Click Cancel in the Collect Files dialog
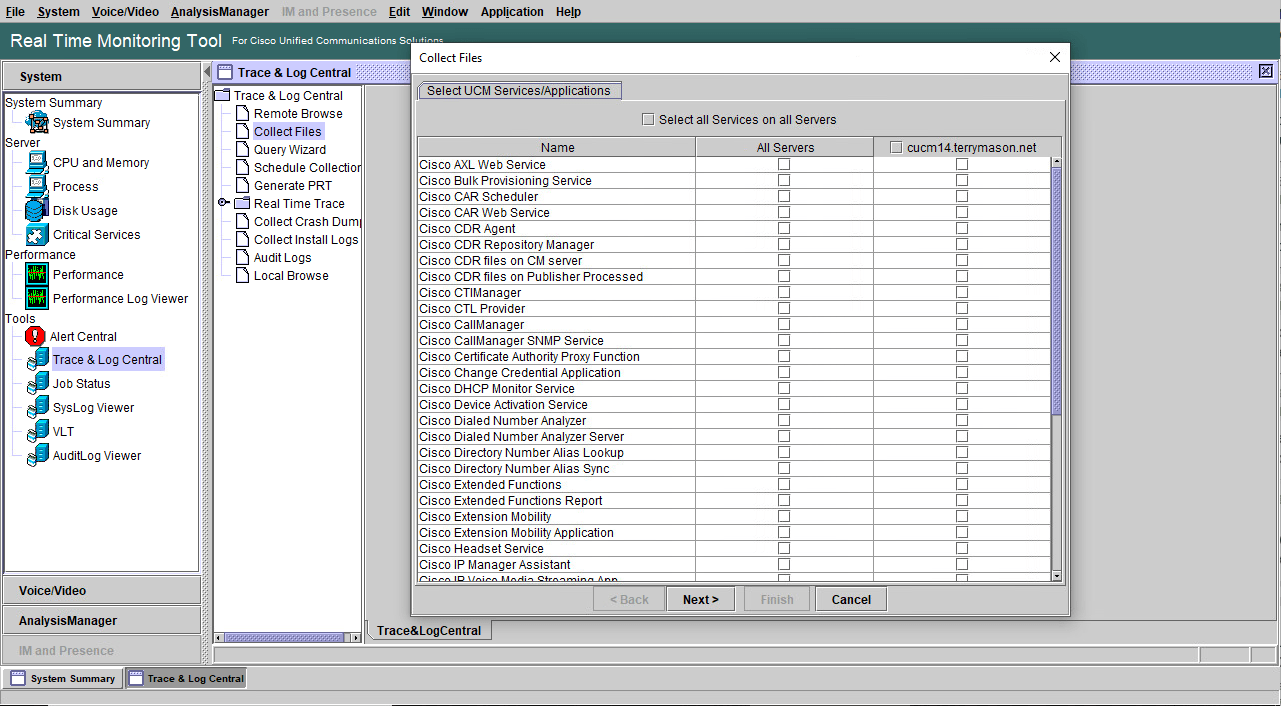Image resolution: width=1281 pixels, height=706 pixels. (x=851, y=599)
